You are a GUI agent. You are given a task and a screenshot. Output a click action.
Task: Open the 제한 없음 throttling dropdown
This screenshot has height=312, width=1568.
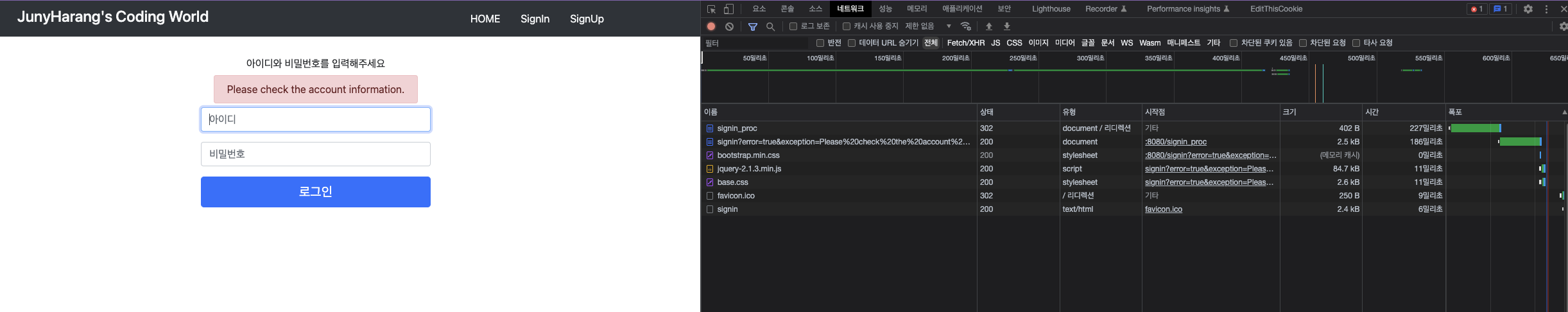[x=928, y=26]
